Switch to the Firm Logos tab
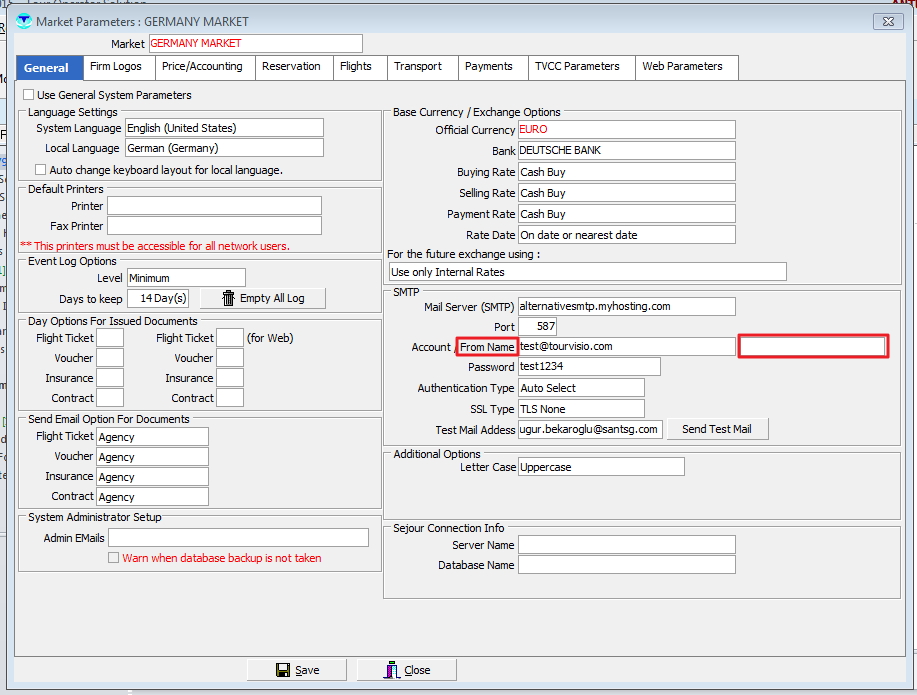 tap(116, 67)
